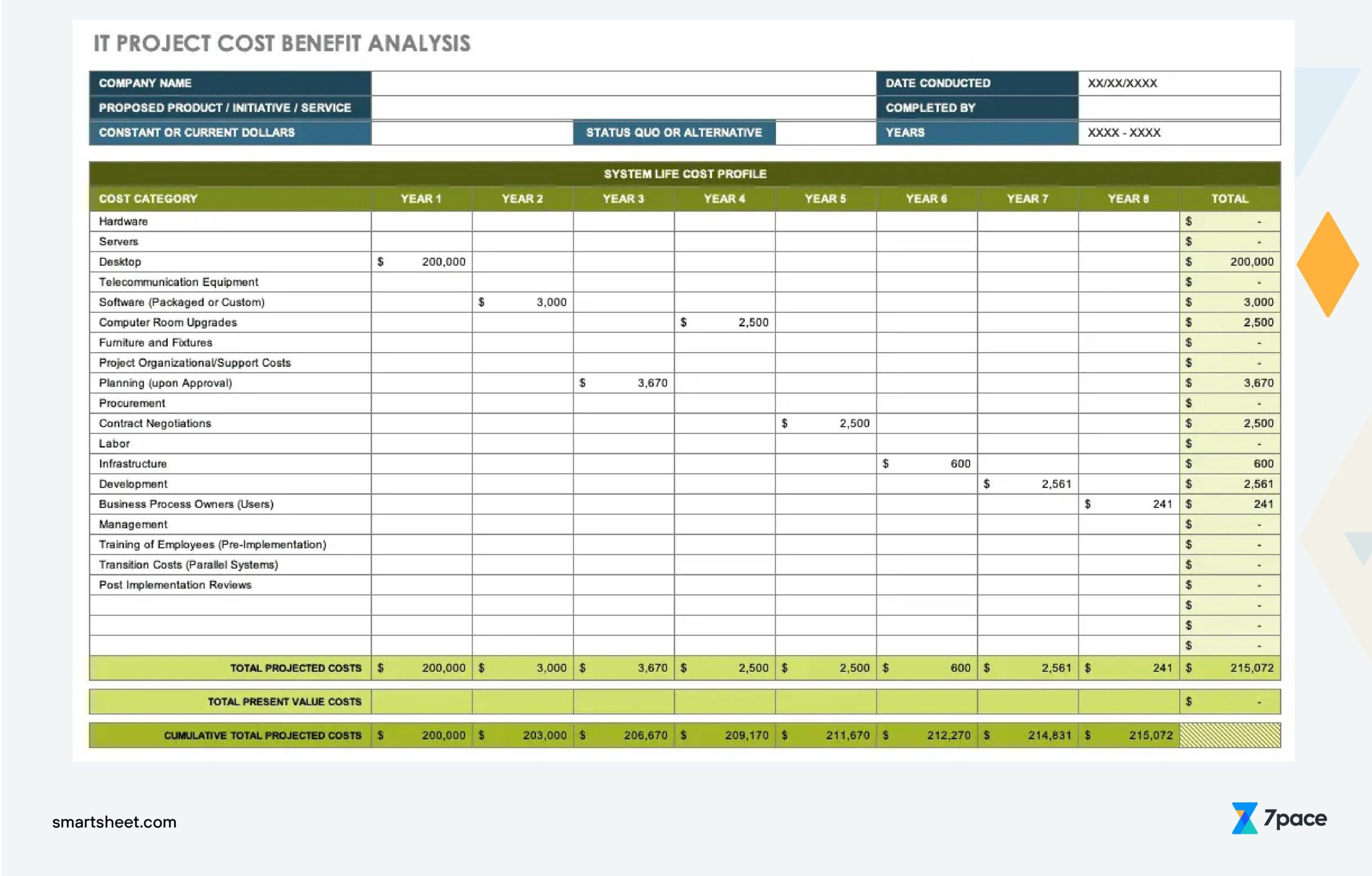Click Training of Employees (Pre-Implementation) label

click(213, 544)
